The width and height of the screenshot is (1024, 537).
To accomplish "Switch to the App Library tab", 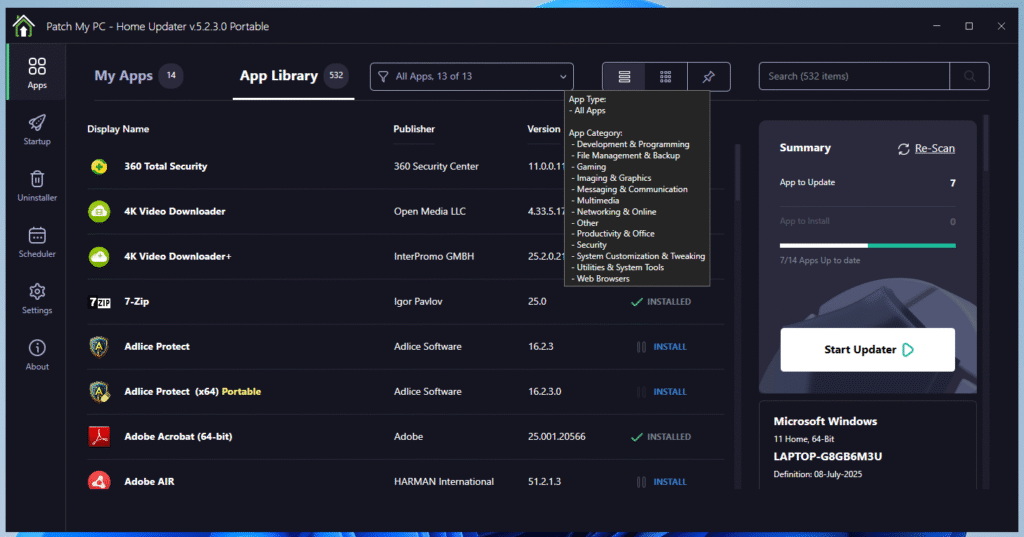I will 278,76.
